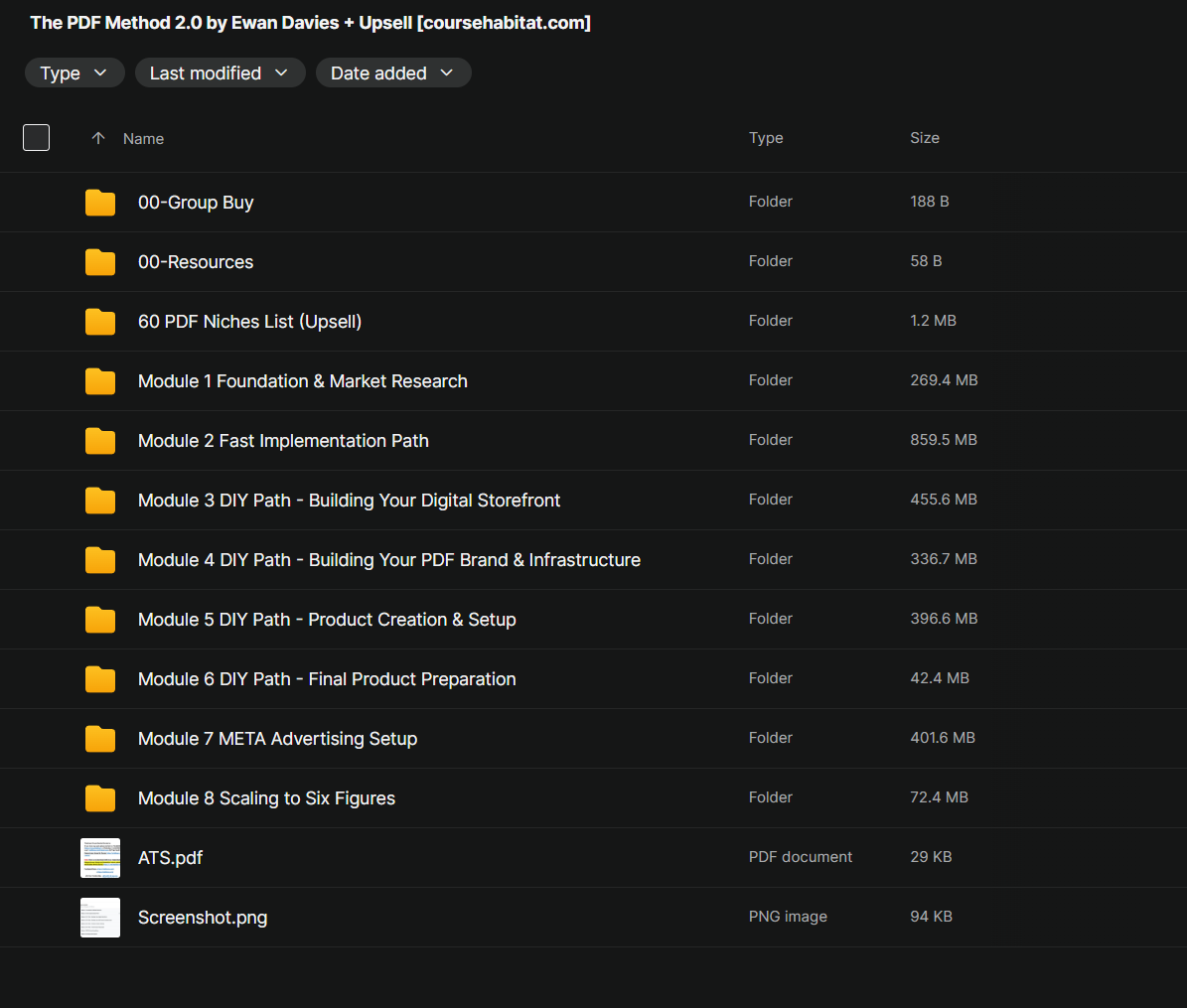The height and width of the screenshot is (1008, 1187).
Task: Open Module 6 DIY Path - Final Product Preparation
Action: [x=327, y=678]
